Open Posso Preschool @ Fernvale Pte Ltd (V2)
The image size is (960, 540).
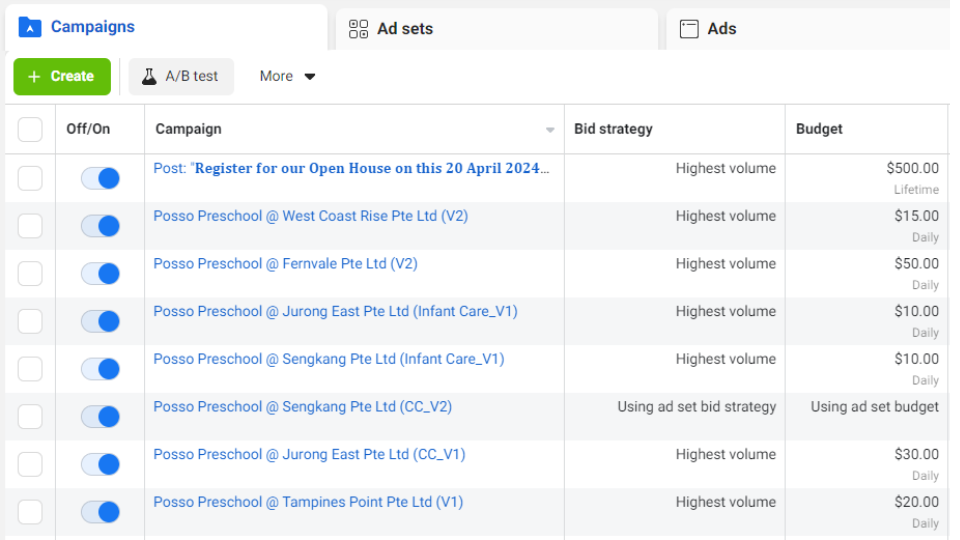[285, 264]
